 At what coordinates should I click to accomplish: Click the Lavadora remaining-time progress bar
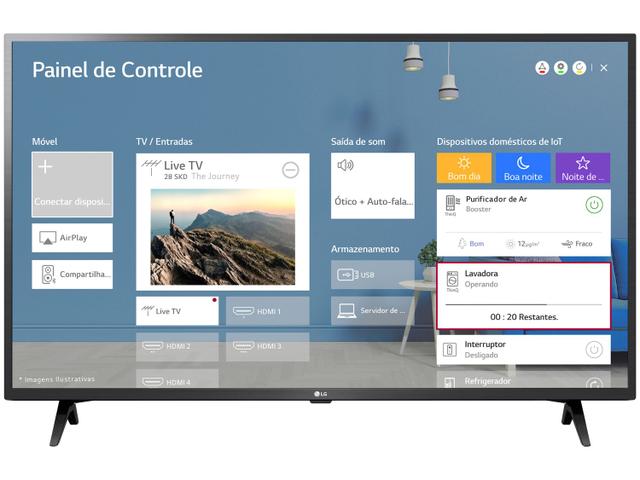pyautogui.click(x=523, y=303)
